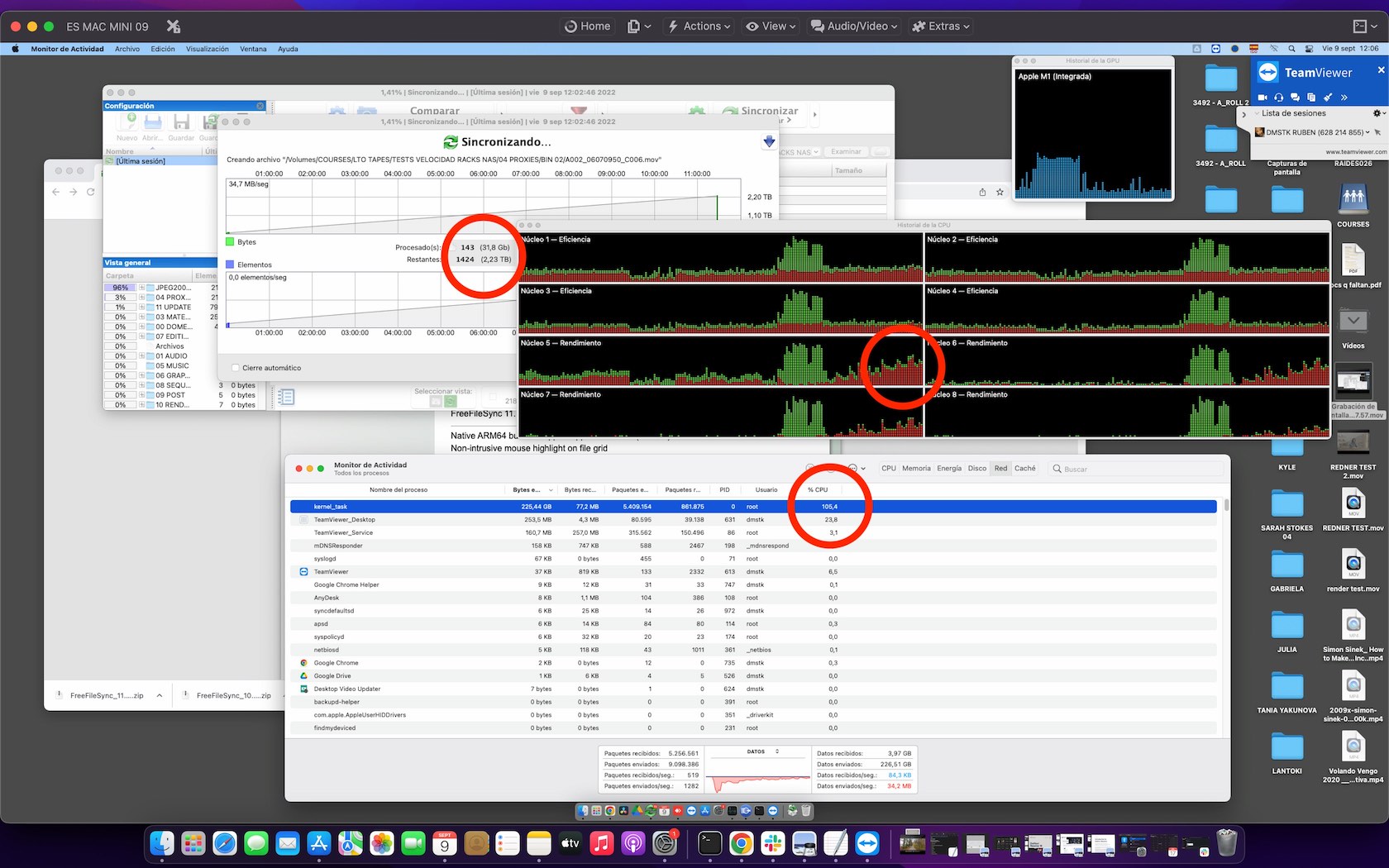
Task: Select the CPU tab in Activity Monitor
Action: coord(889,469)
